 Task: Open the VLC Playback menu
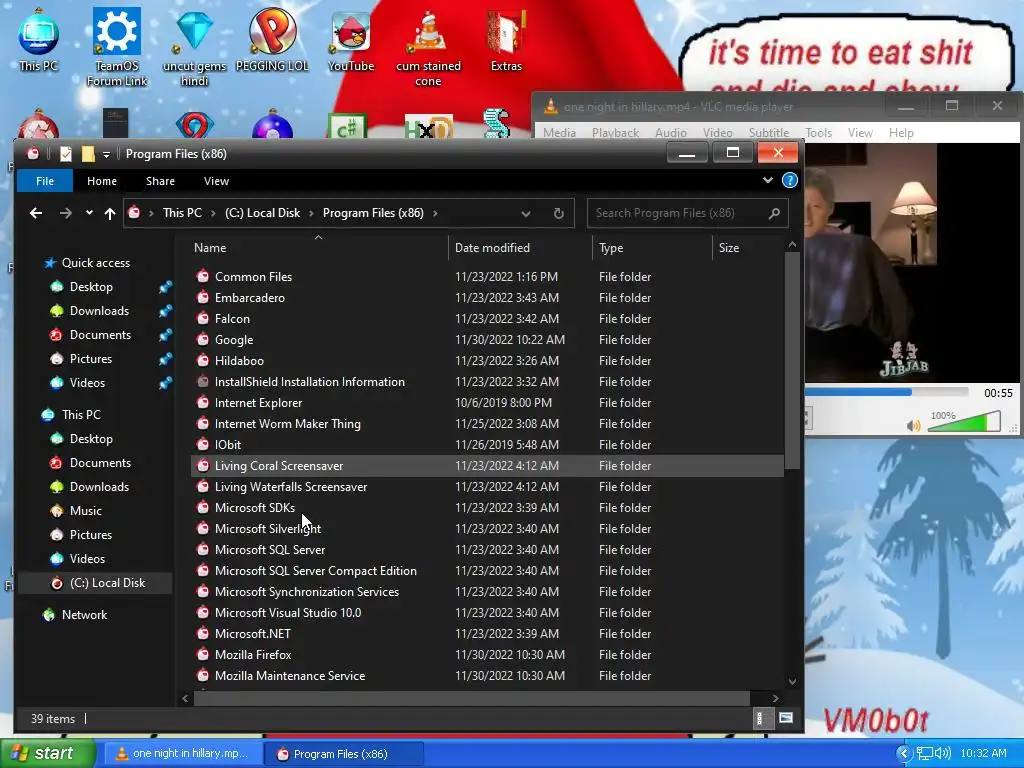pyautogui.click(x=615, y=133)
